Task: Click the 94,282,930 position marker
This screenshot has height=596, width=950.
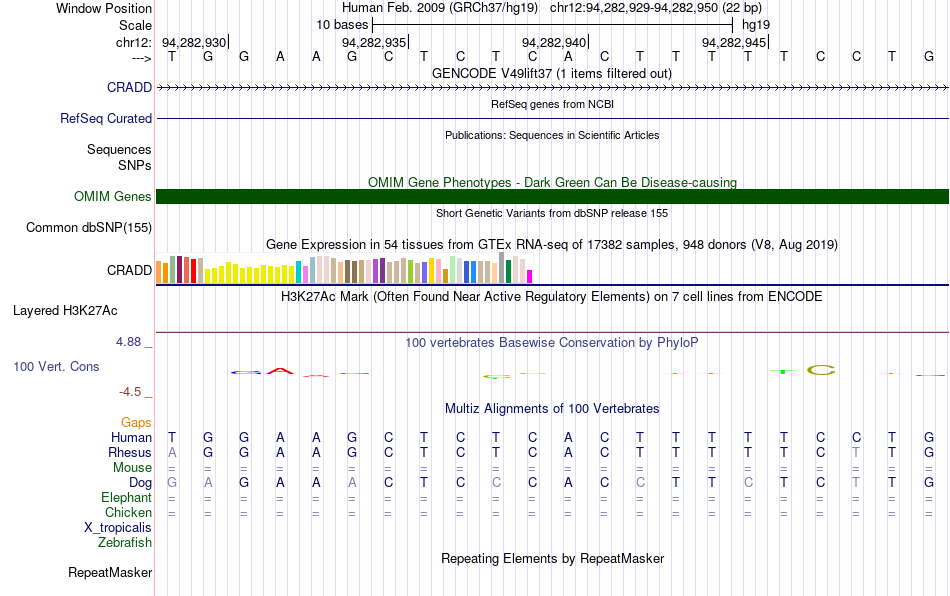Action: coord(195,42)
